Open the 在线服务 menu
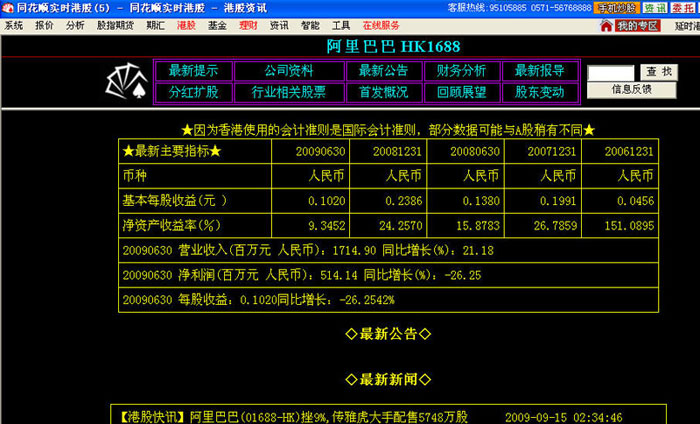Viewport: 700px width, 424px height. pyautogui.click(x=380, y=25)
